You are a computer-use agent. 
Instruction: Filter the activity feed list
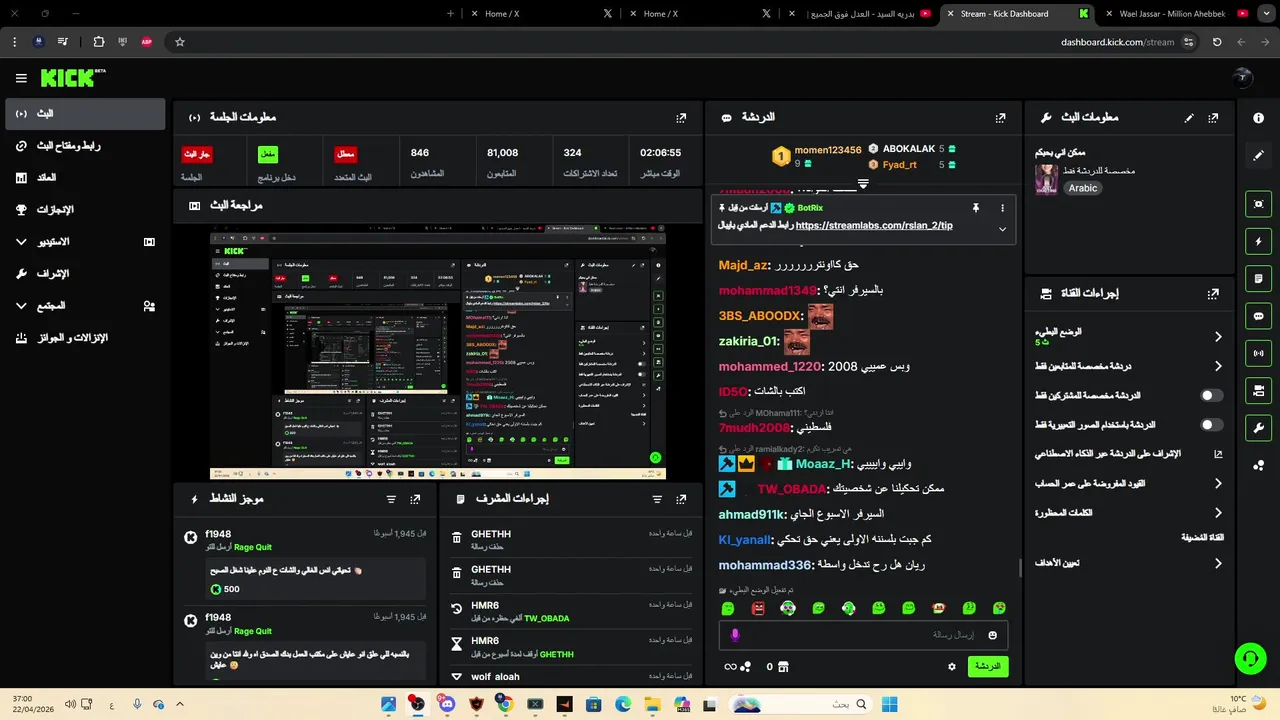pyautogui.click(x=391, y=499)
